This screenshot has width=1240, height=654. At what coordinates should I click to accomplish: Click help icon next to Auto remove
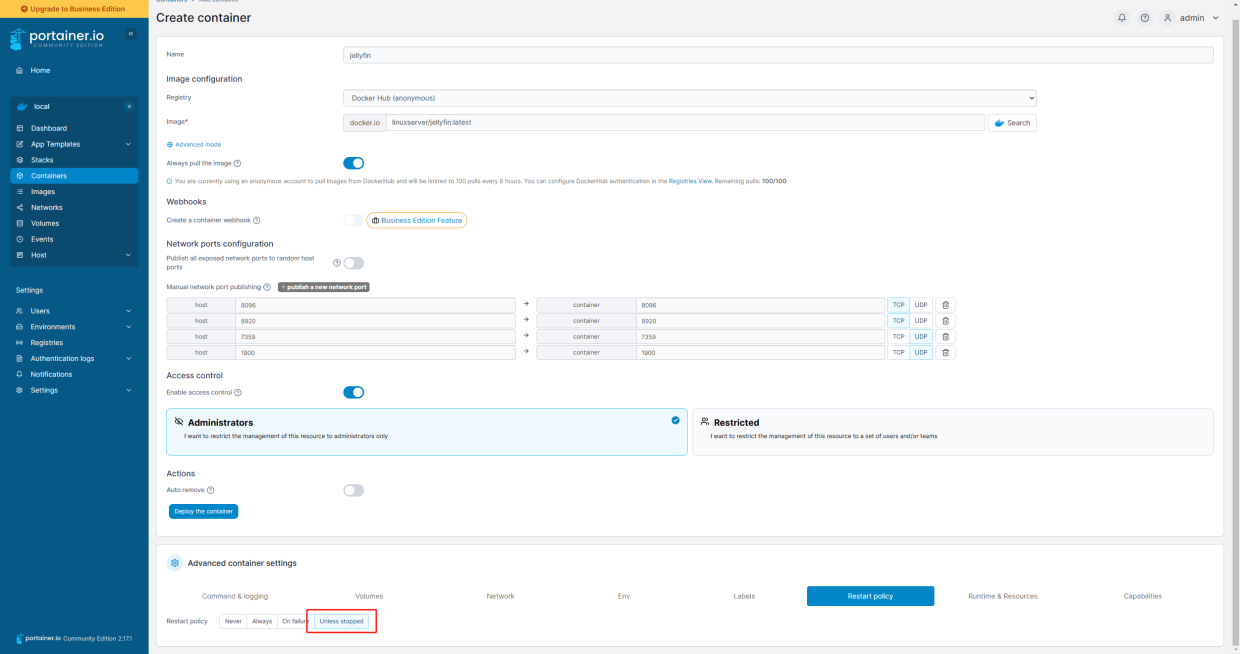[x=210, y=490]
